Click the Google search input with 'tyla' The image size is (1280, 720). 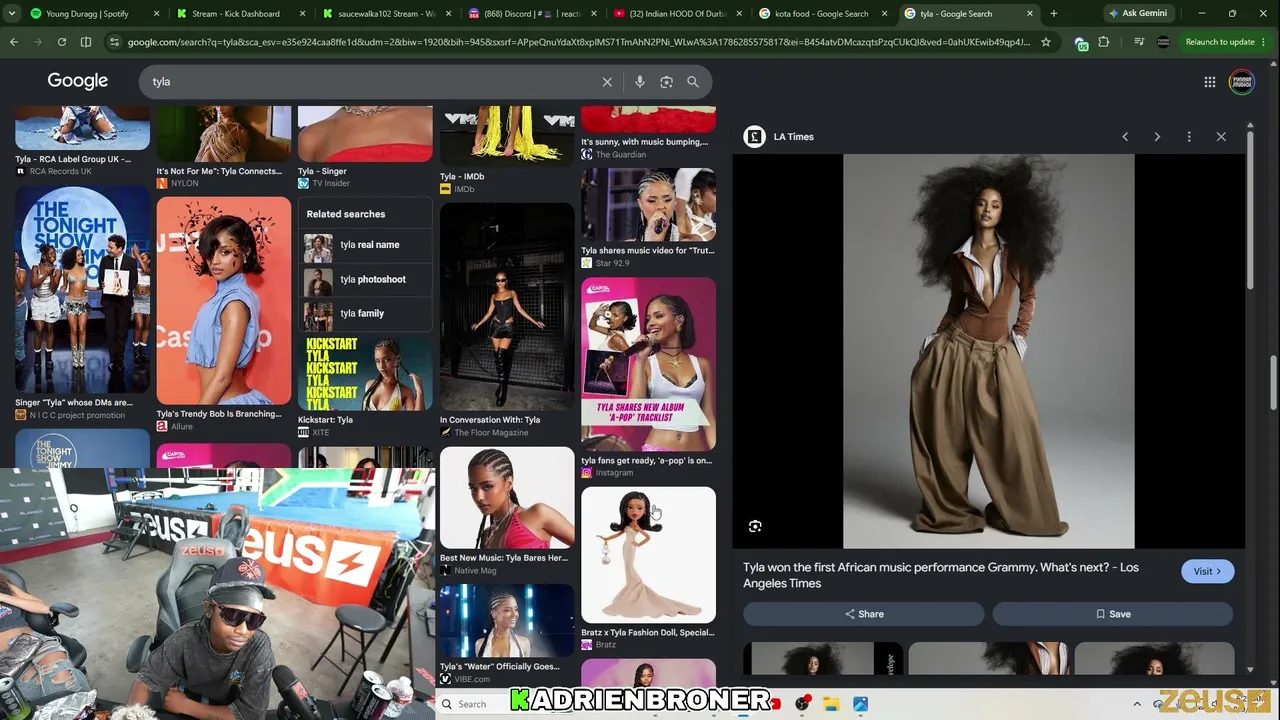click(x=370, y=82)
